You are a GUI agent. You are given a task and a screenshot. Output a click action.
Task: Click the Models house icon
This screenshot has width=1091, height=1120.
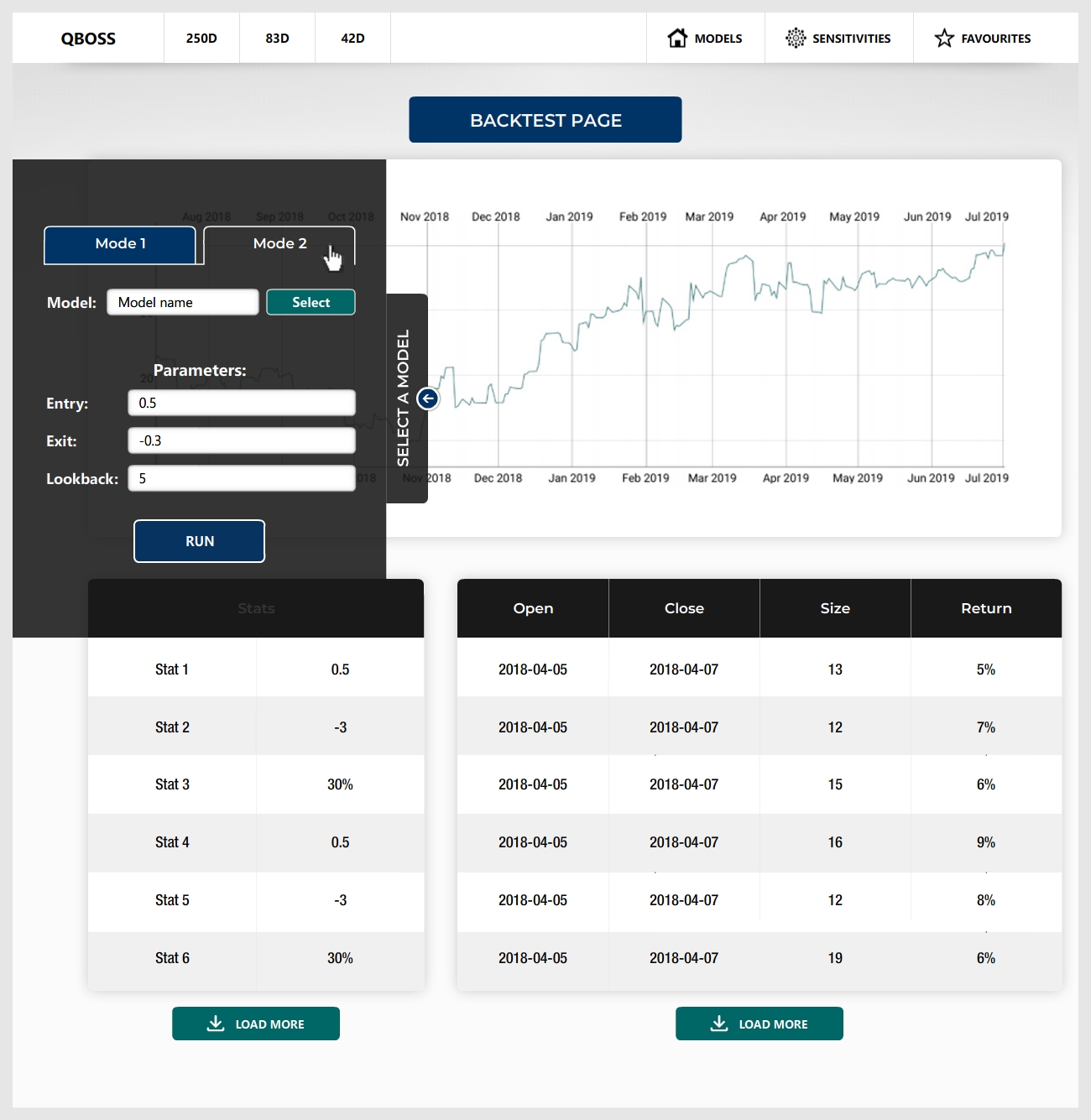click(677, 38)
